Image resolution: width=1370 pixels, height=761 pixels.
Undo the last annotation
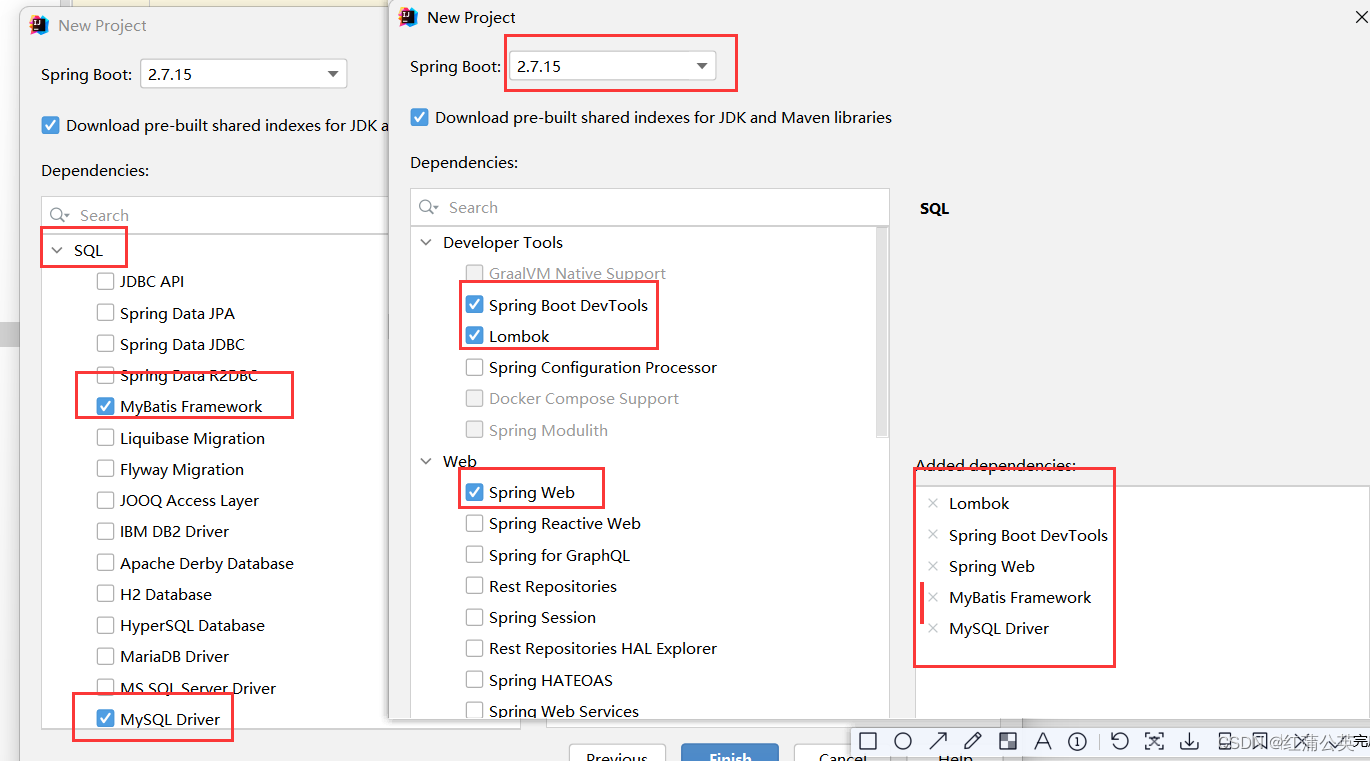click(x=1120, y=741)
